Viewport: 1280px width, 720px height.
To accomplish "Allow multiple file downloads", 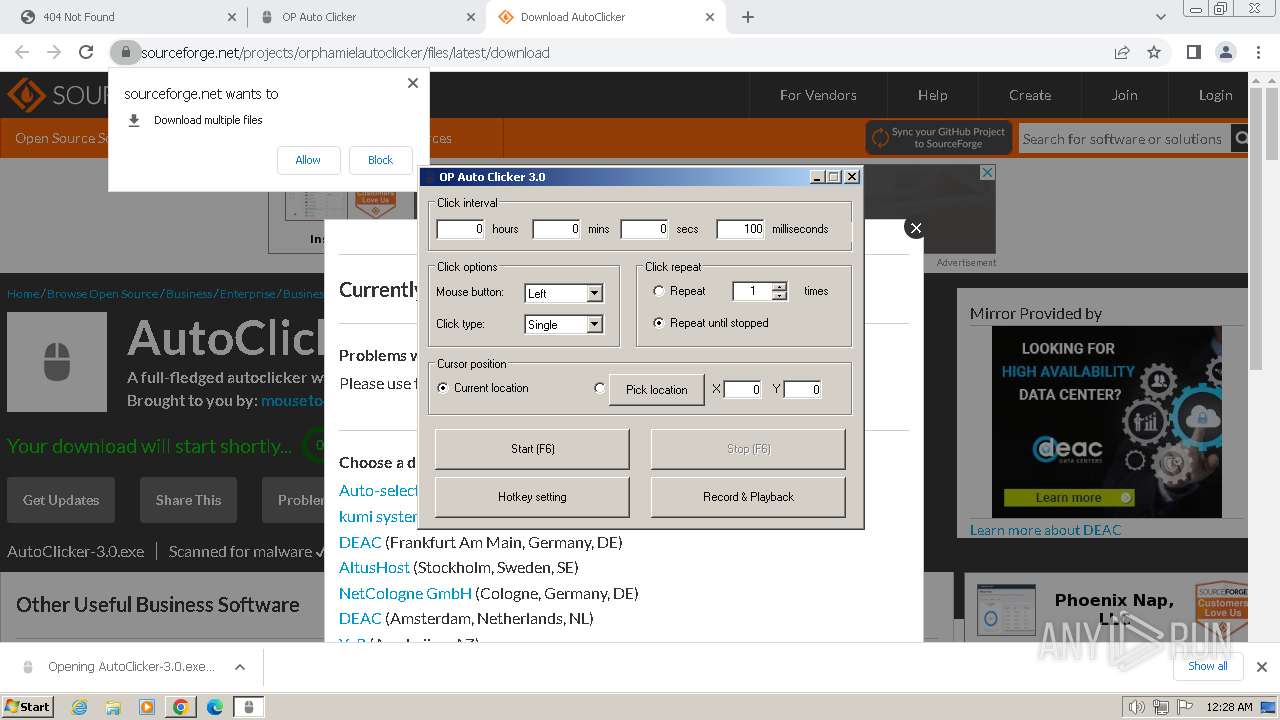I will tap(308, 160).
